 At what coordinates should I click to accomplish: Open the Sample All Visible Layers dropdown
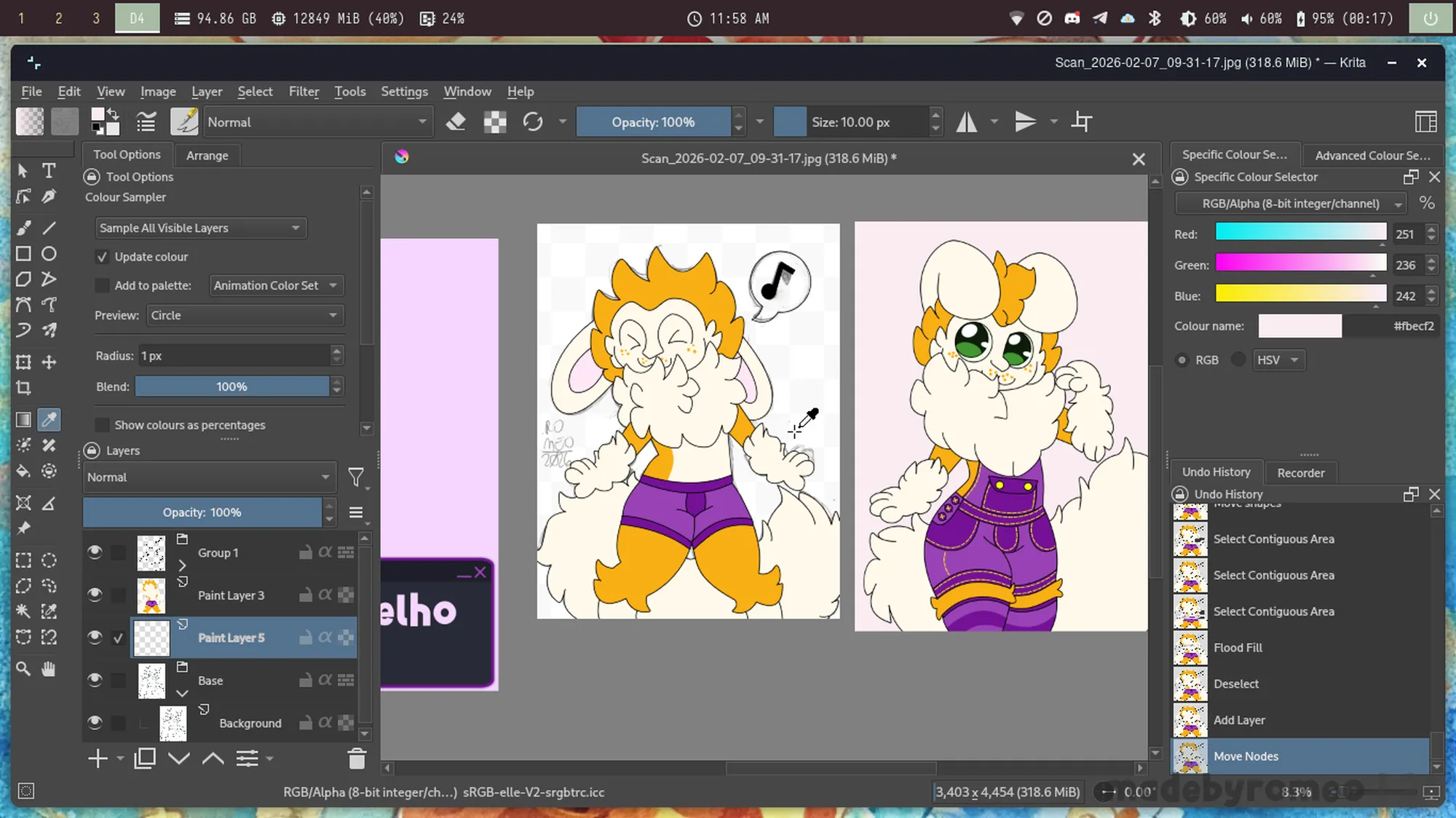tap(200, 228)
